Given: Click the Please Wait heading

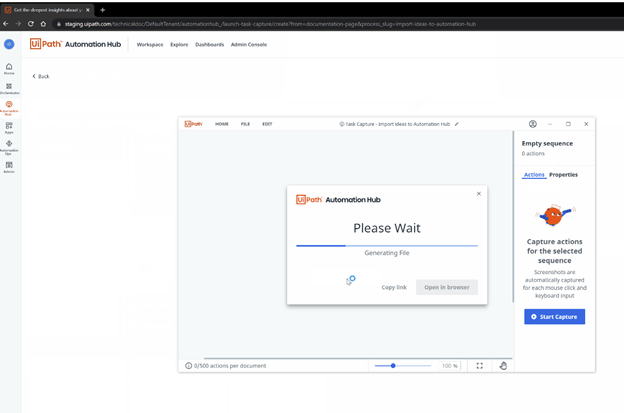Looking at the screenshot, I should [x=387, y=228].
